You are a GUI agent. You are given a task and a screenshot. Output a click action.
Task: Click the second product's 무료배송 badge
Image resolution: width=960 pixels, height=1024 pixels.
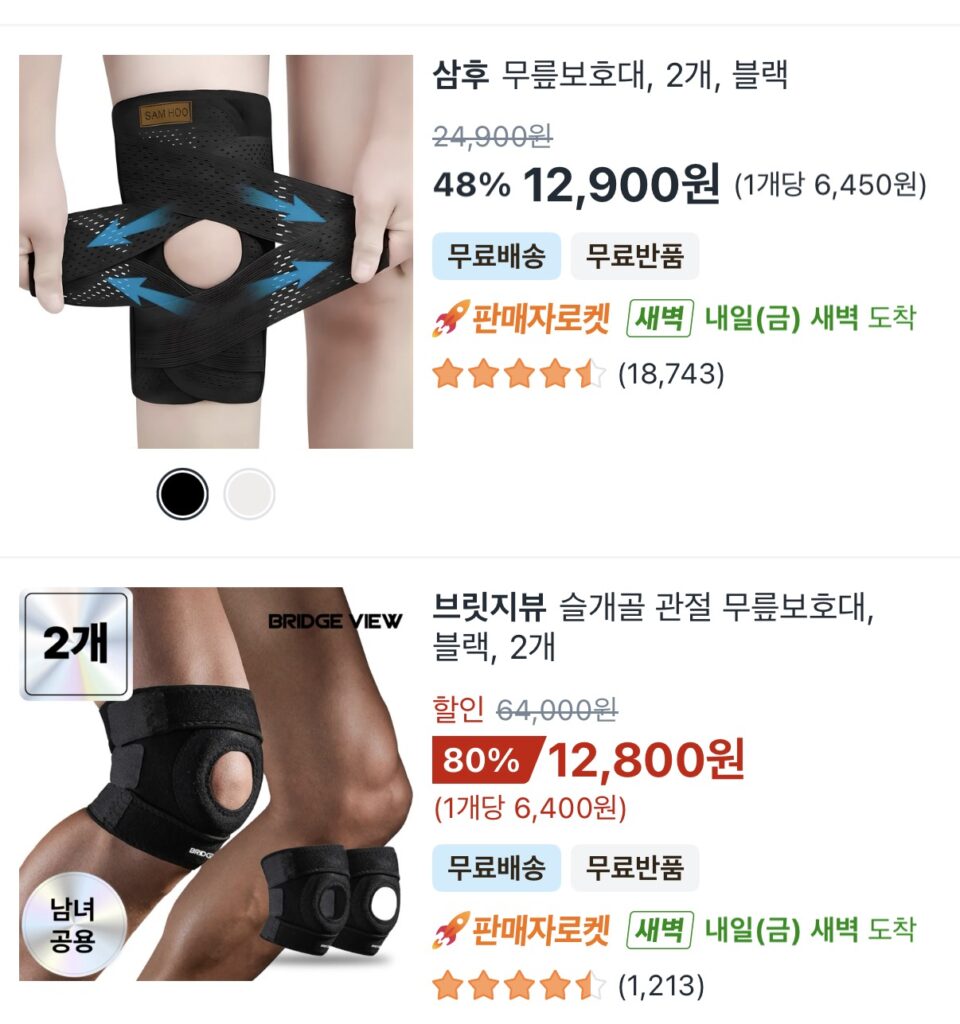(496, 868)
